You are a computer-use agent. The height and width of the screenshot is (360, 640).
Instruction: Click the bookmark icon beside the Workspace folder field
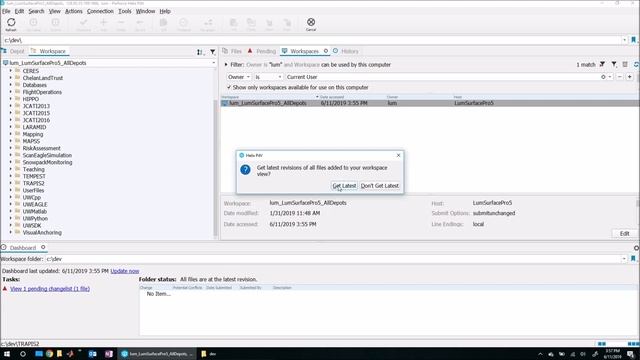pos(633,259)
